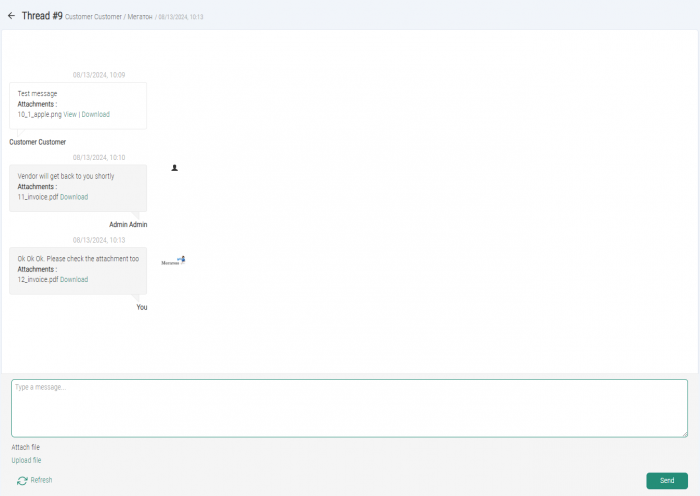Click the Refresh circular arrows icon
700x496 pixels.
(x=22, y=480)
